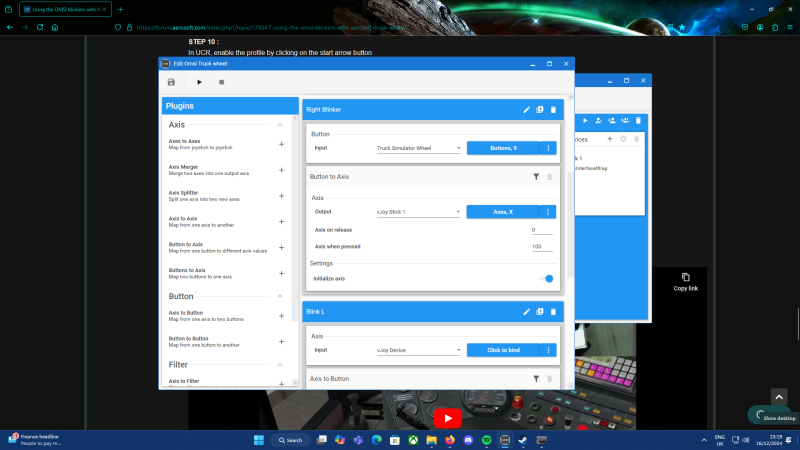Edit the Axis on release value field
Image resolution: width=800 pixels, height=450 pixels.
542,230
